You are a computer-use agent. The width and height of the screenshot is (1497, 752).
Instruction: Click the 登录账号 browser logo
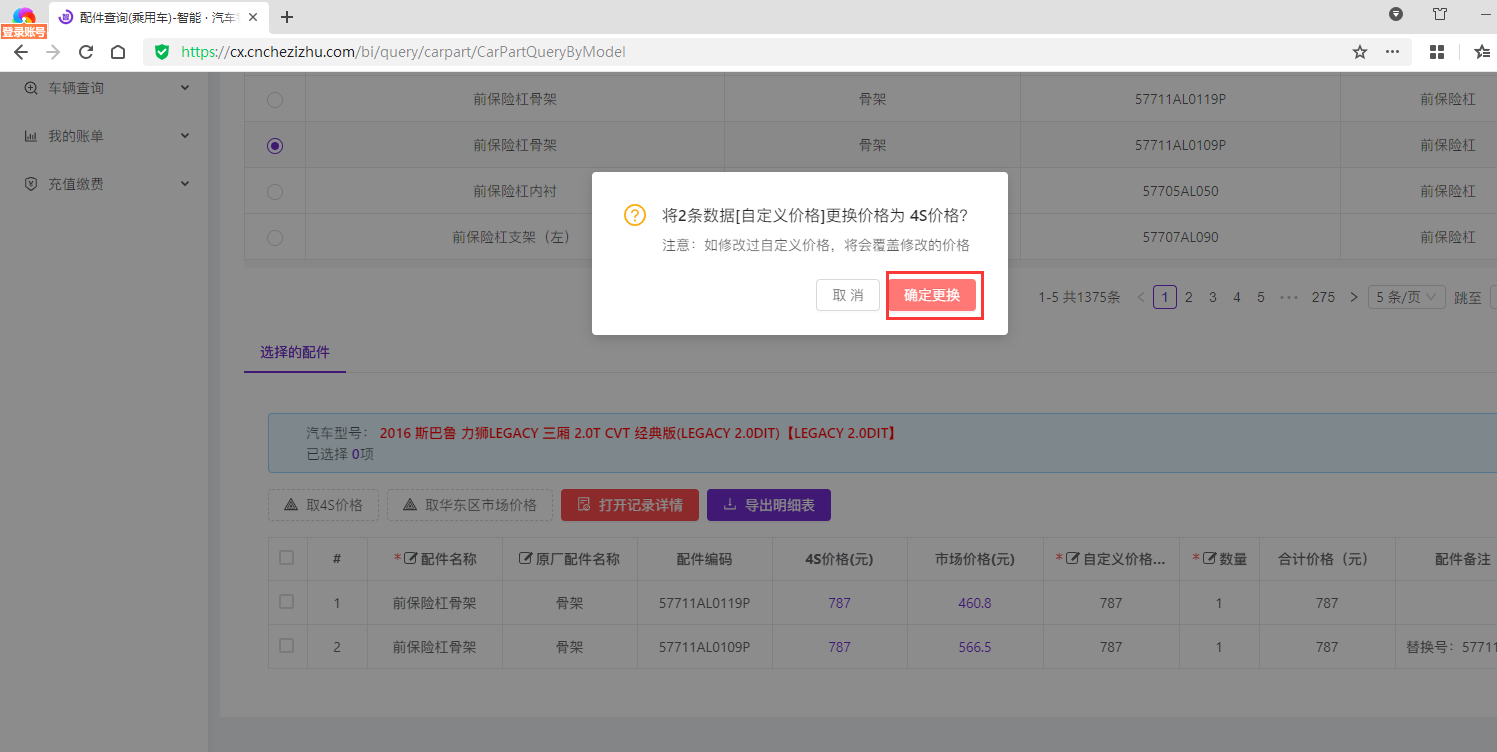23,22
